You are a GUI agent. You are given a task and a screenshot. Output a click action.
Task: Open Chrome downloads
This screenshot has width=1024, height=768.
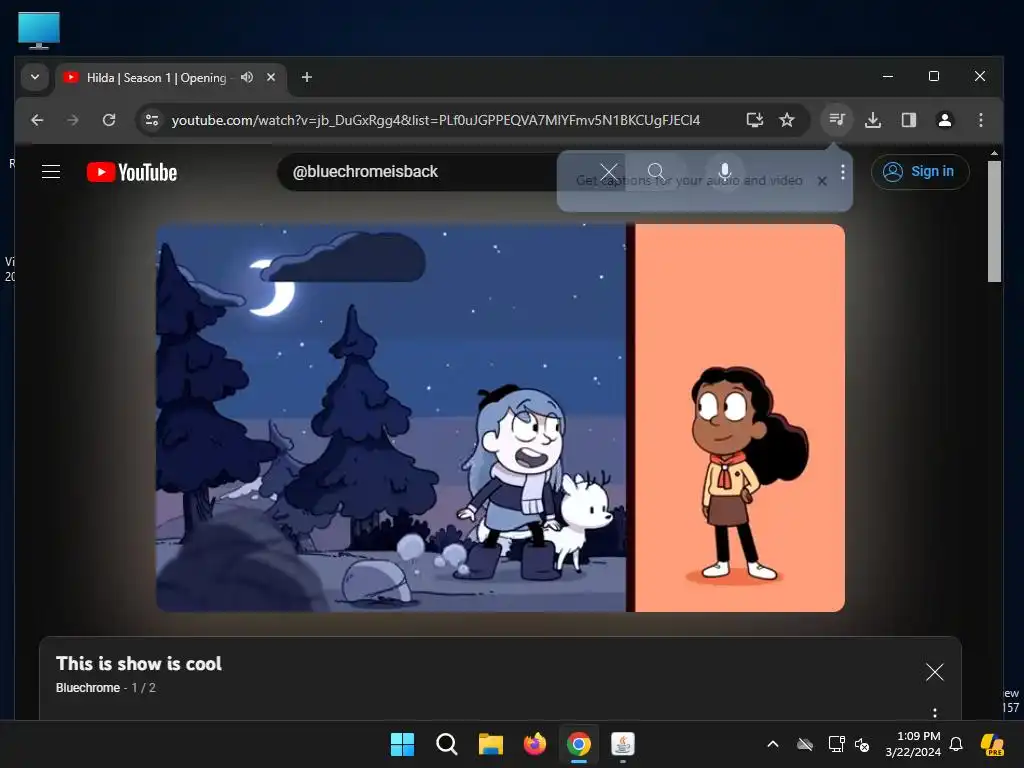(x=873, y=120)
